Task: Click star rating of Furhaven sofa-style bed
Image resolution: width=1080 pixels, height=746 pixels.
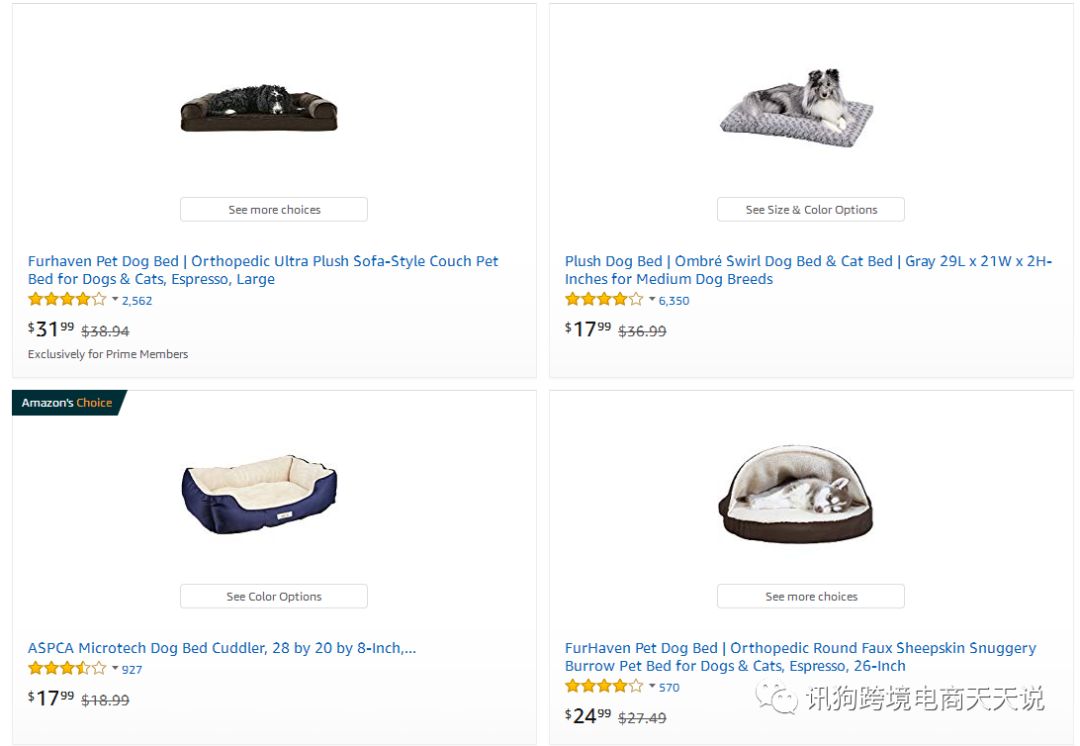Action: click(66, 300)
